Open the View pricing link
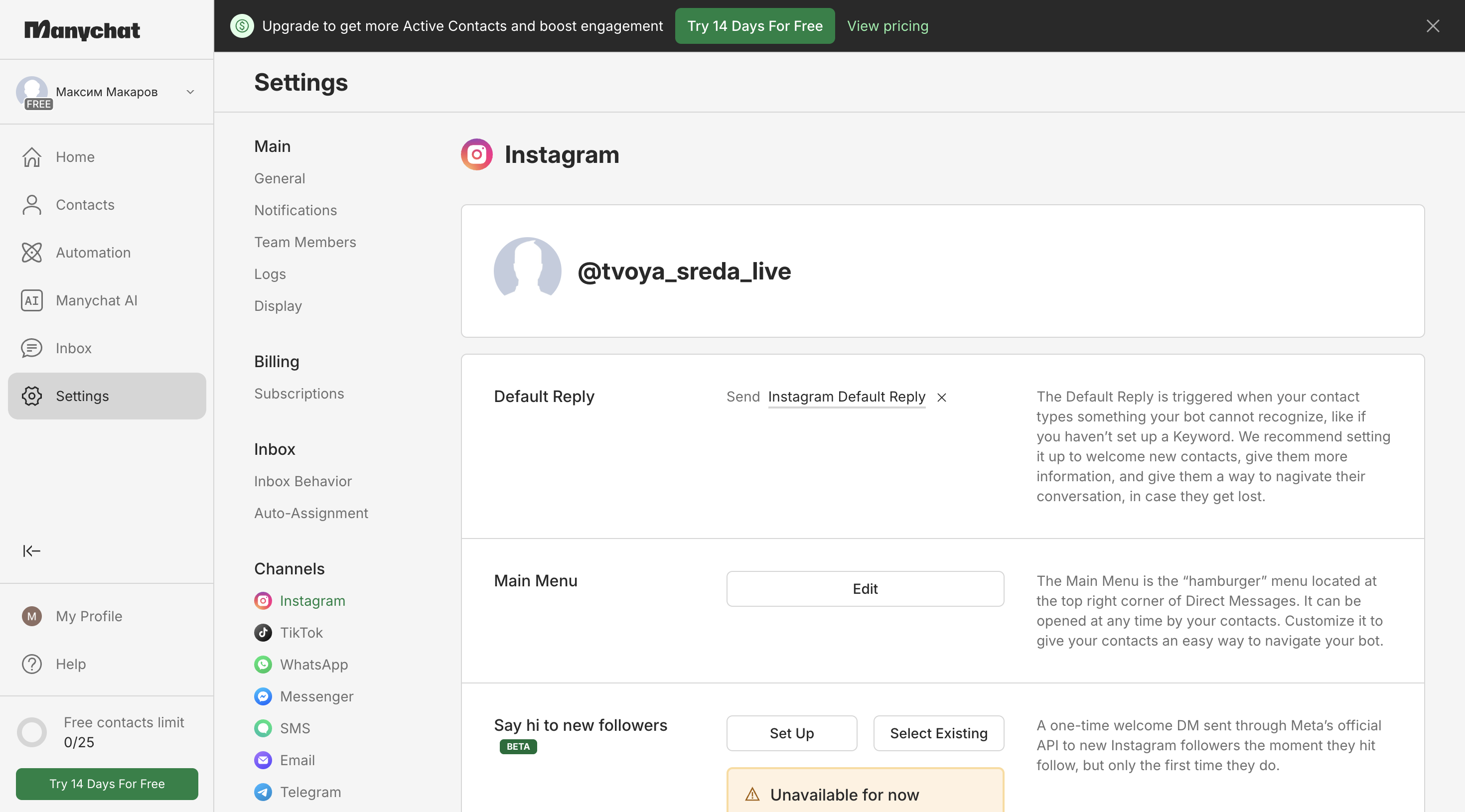 887,25
